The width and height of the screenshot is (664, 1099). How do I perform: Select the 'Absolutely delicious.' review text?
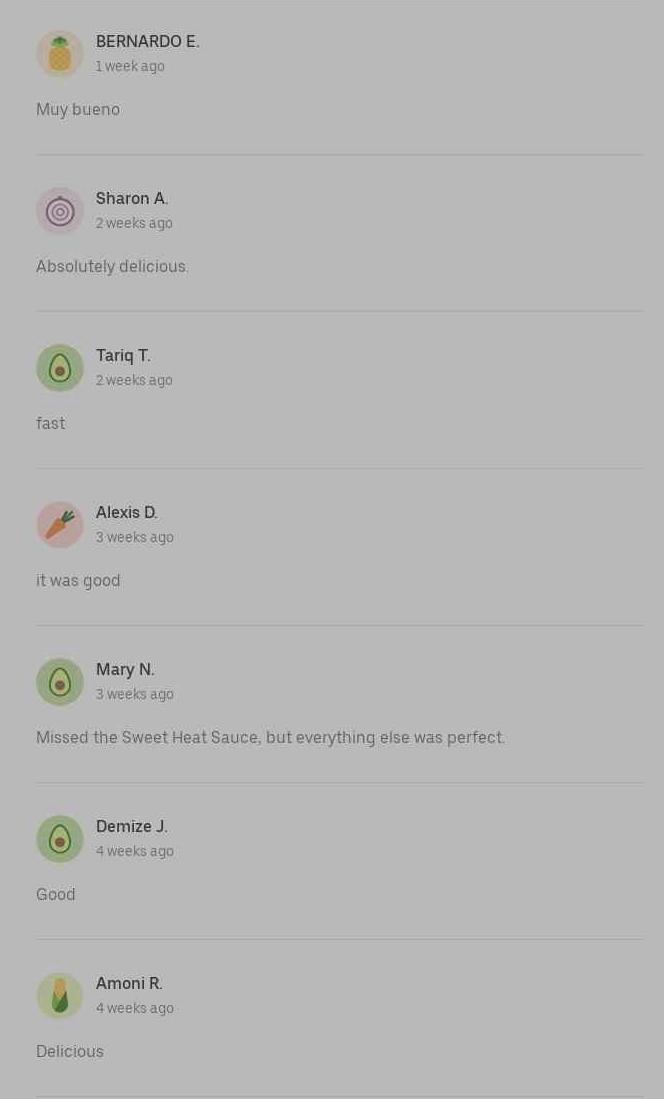click(x=112, y=266)
